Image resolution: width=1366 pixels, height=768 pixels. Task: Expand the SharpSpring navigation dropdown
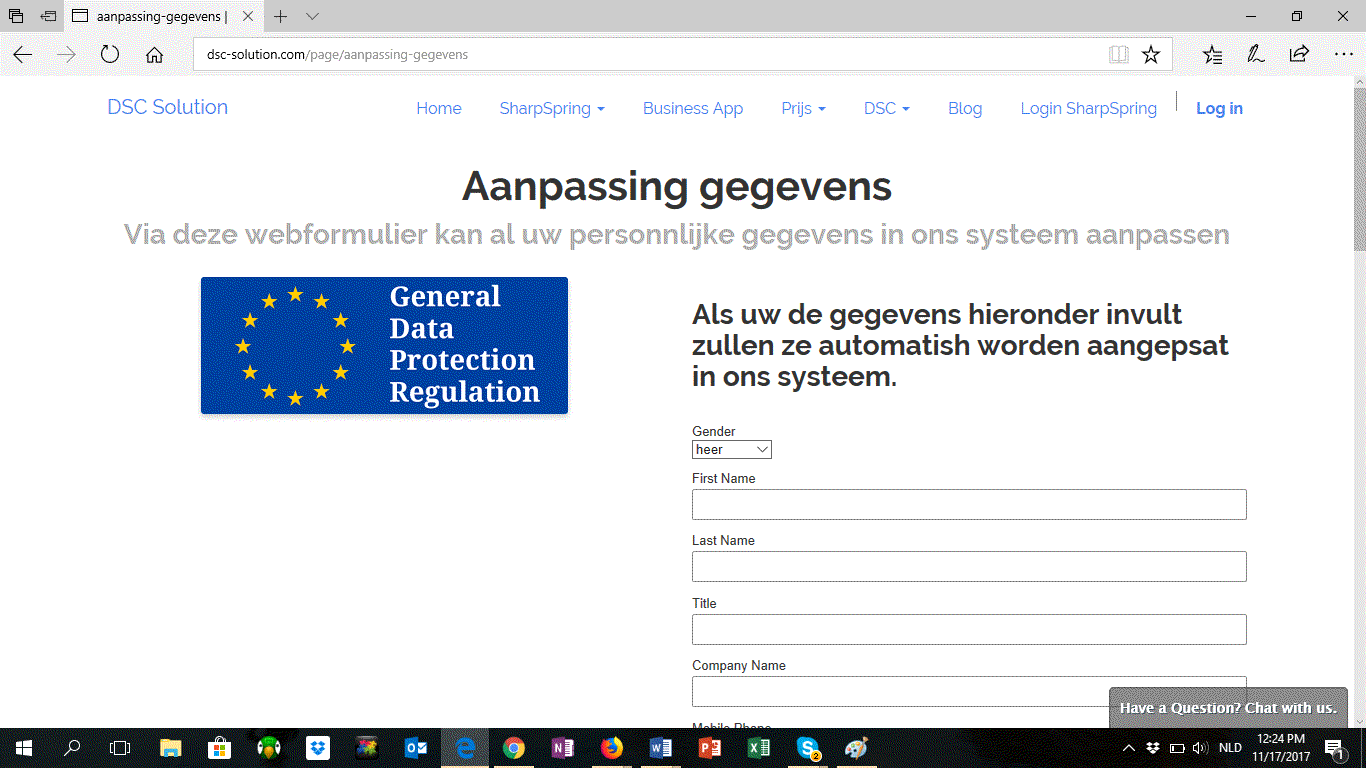pos(552,108)
